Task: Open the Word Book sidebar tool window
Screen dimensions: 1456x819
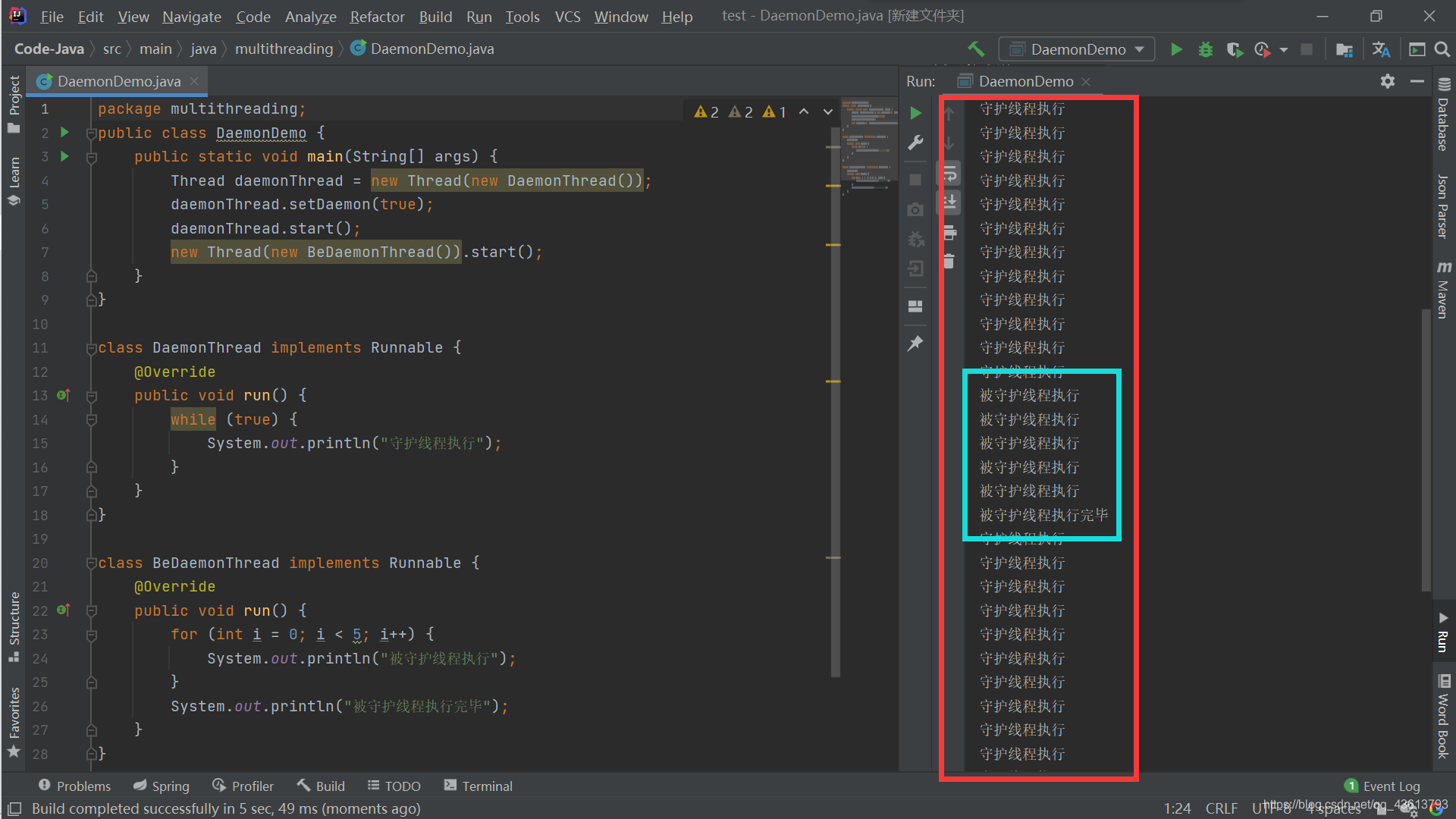Action: [1443, 717]
